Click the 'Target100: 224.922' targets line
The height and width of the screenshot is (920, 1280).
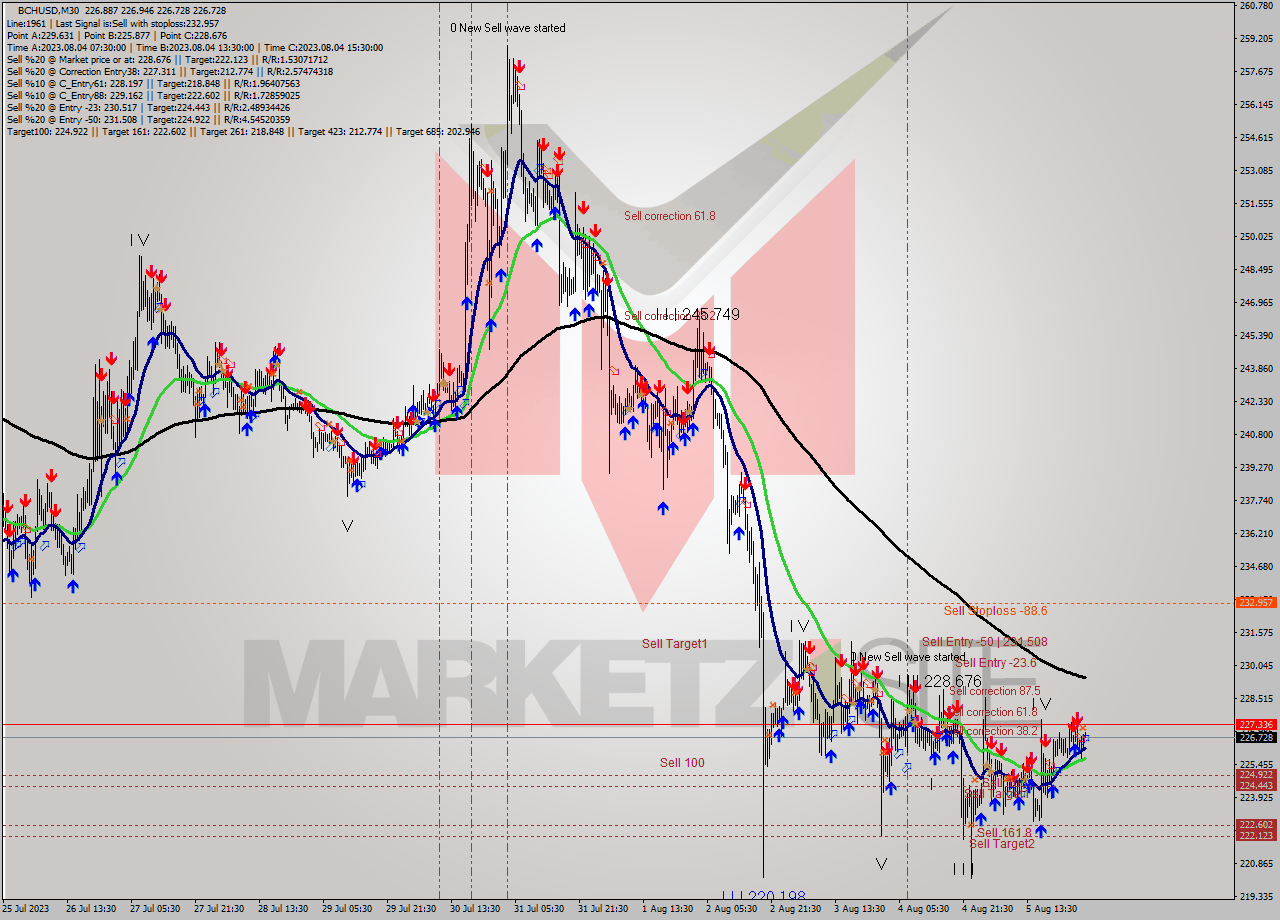pyautogui.click(x=243, y=131)
